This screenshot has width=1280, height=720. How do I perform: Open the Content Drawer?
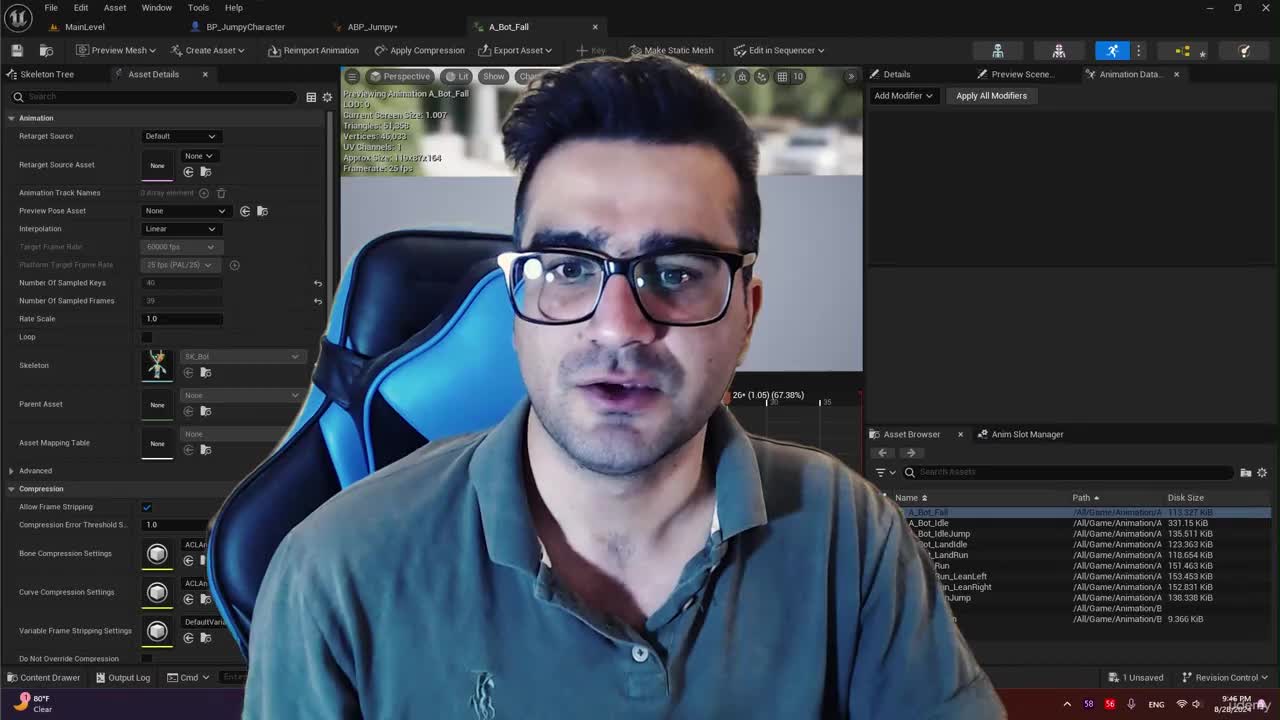pyautogui.click(x=43, y=677)
